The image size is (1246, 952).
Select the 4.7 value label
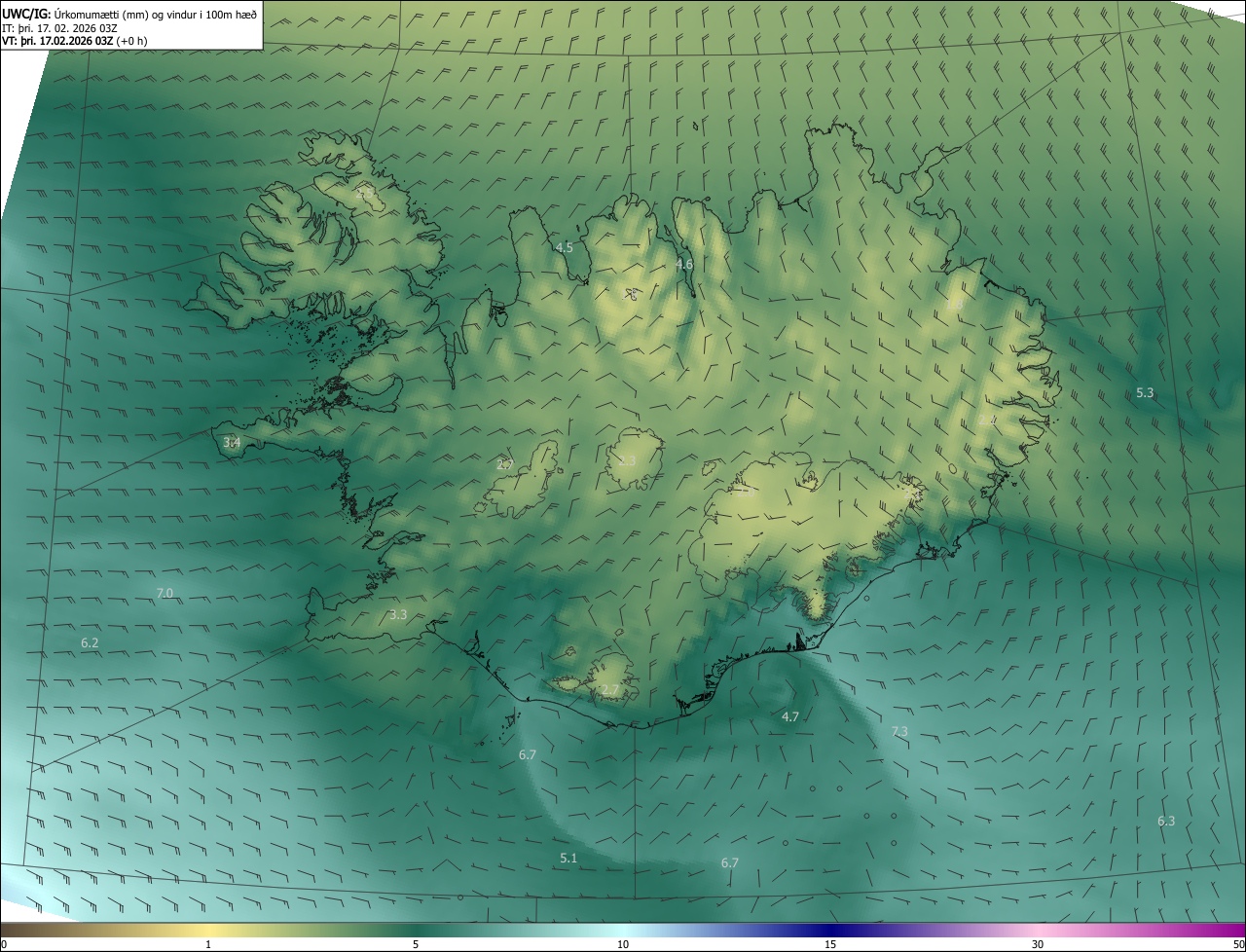pos(790,716)
